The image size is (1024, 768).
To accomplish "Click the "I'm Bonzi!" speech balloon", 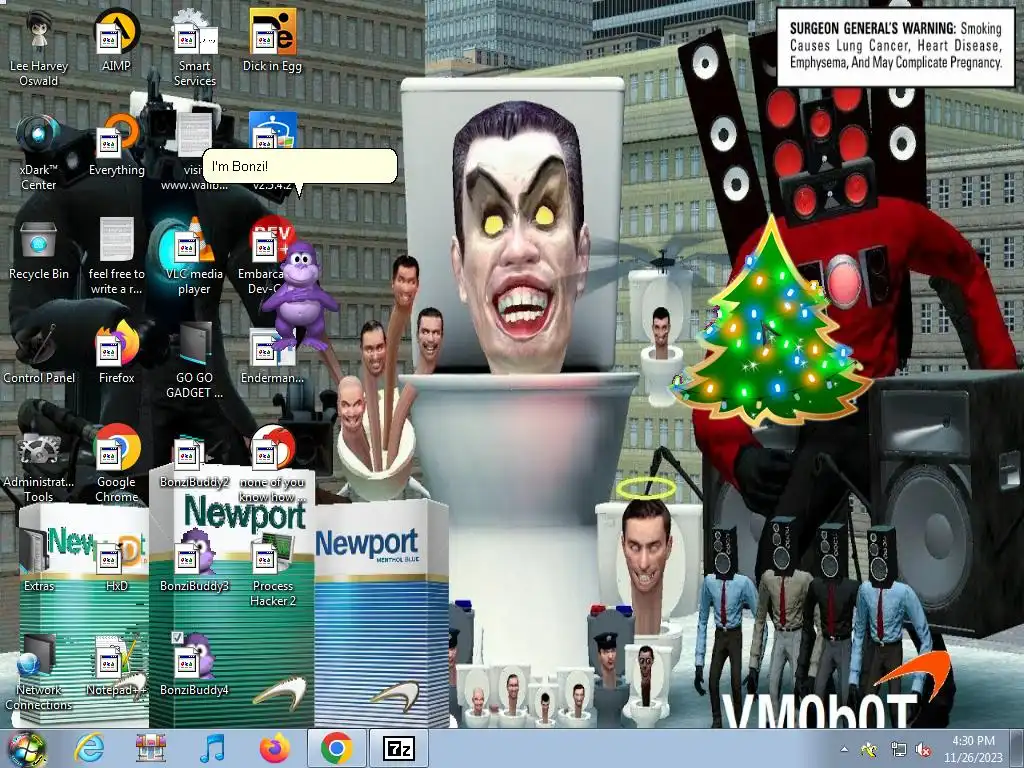I will tap(300, 166).
